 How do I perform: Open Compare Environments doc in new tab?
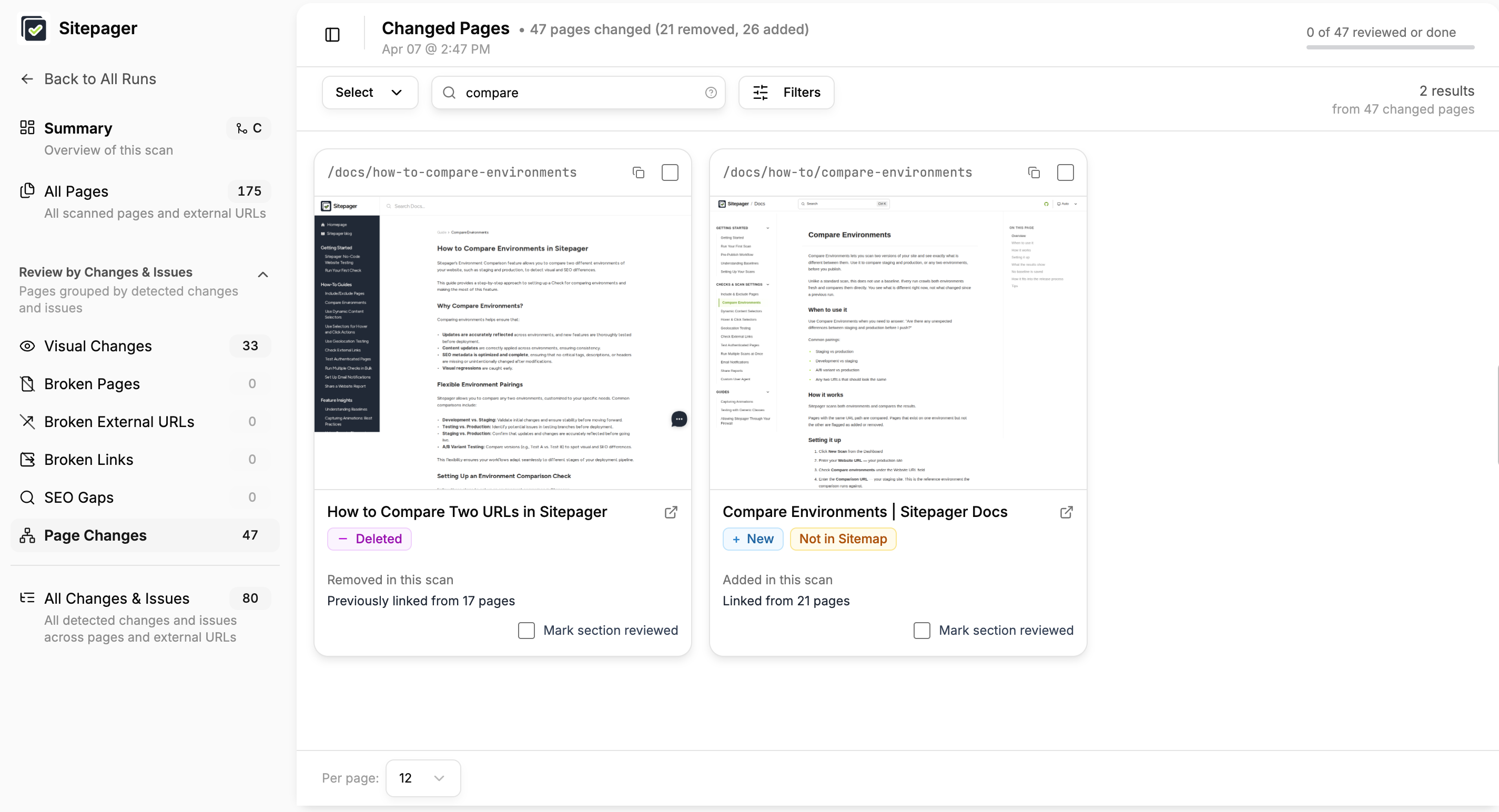[1066, 512]
